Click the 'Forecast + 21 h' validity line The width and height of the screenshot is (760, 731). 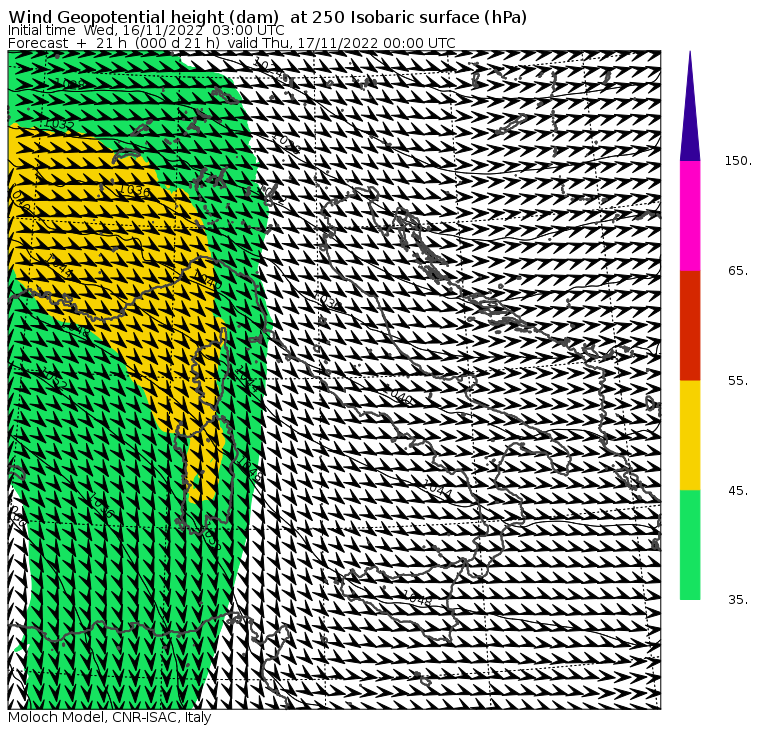(x=232, y=43)
